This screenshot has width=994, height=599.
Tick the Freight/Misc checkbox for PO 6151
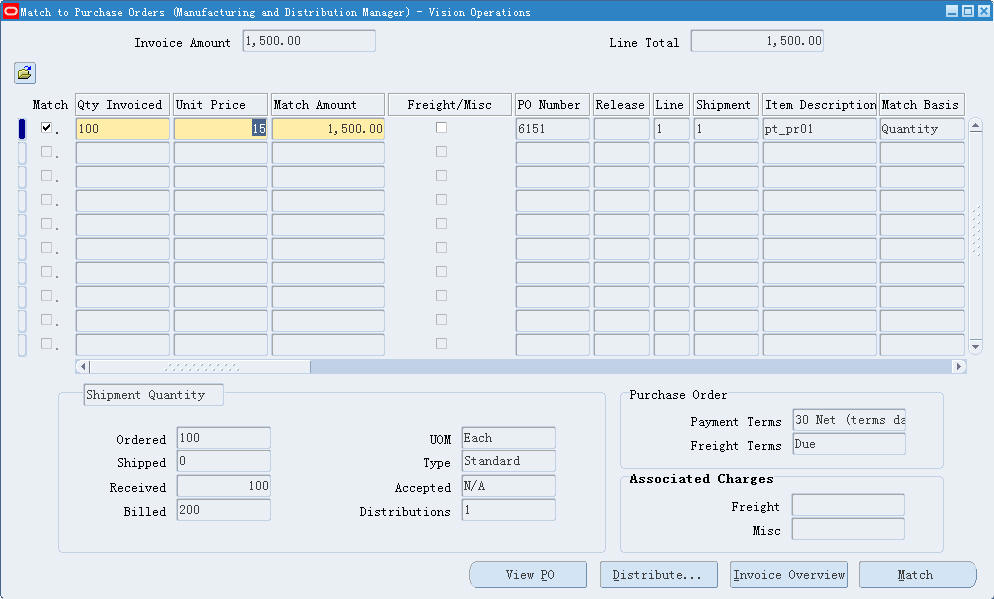coord(441,127)
